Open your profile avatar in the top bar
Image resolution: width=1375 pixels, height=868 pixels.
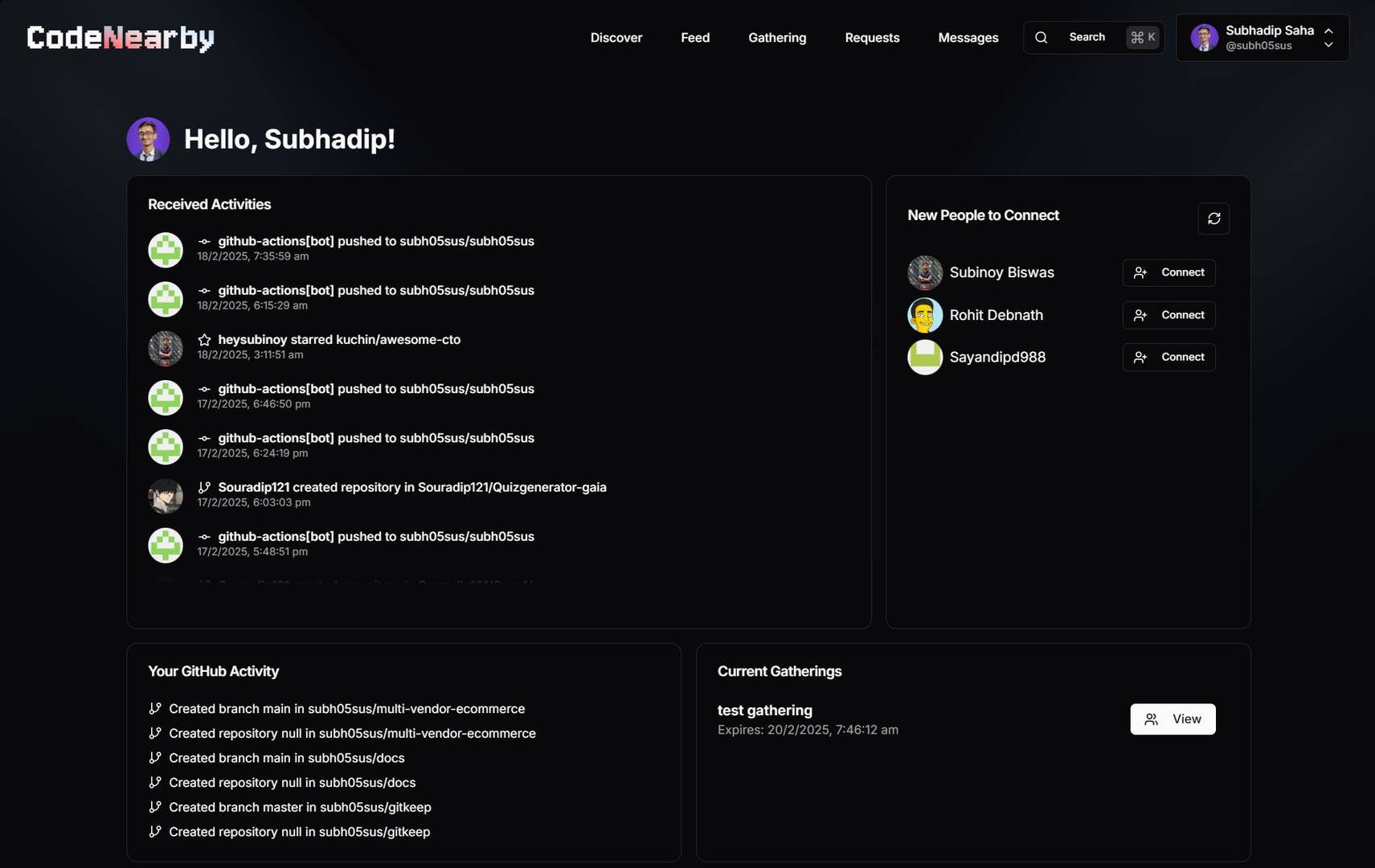coord(1204,37)
